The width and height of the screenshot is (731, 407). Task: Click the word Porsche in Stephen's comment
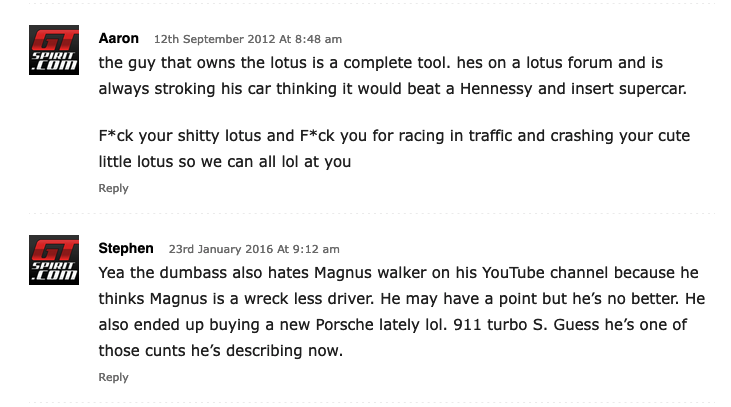click(345, 324)
